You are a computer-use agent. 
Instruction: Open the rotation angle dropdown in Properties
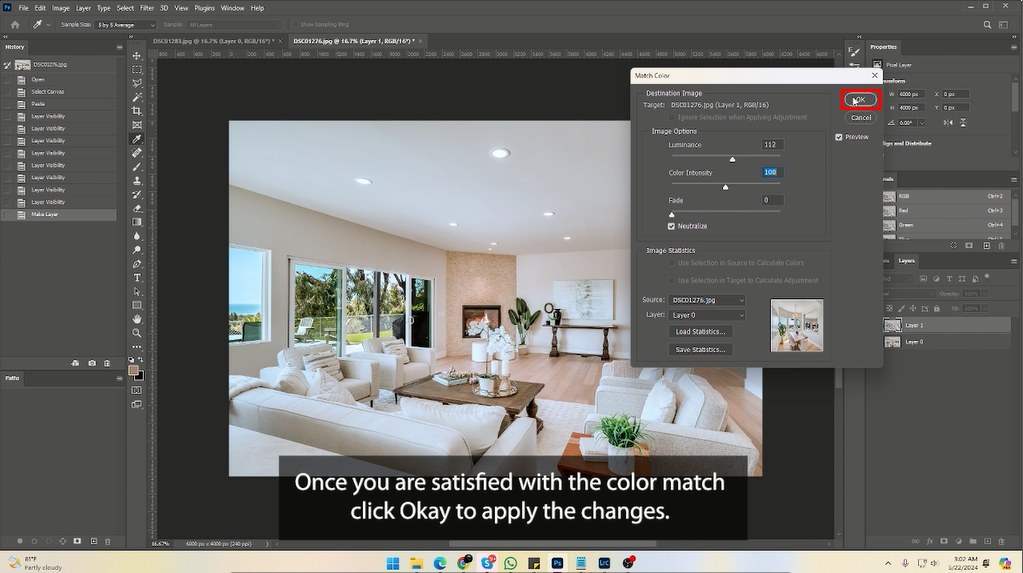tap(922, 123)
